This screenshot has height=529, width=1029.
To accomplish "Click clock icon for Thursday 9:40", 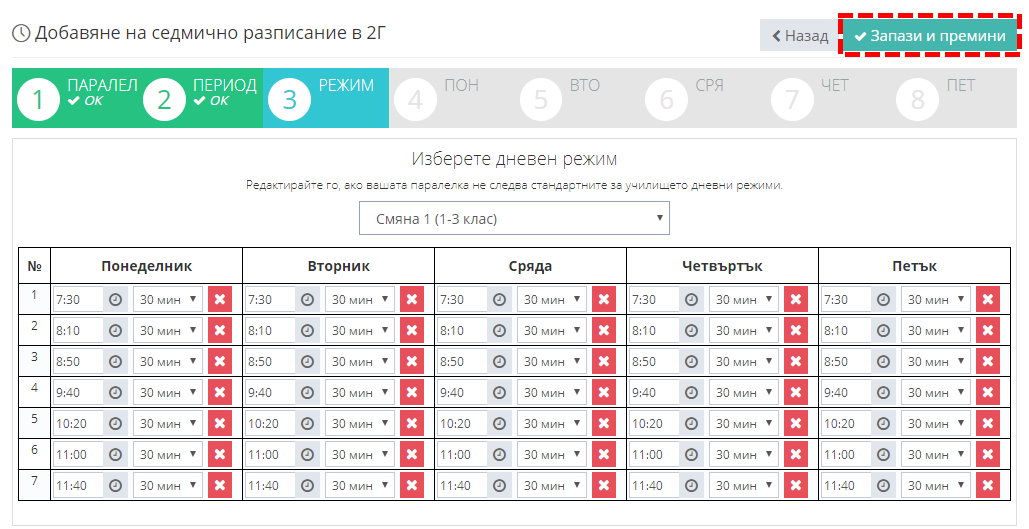I will [x=691, y=392].
